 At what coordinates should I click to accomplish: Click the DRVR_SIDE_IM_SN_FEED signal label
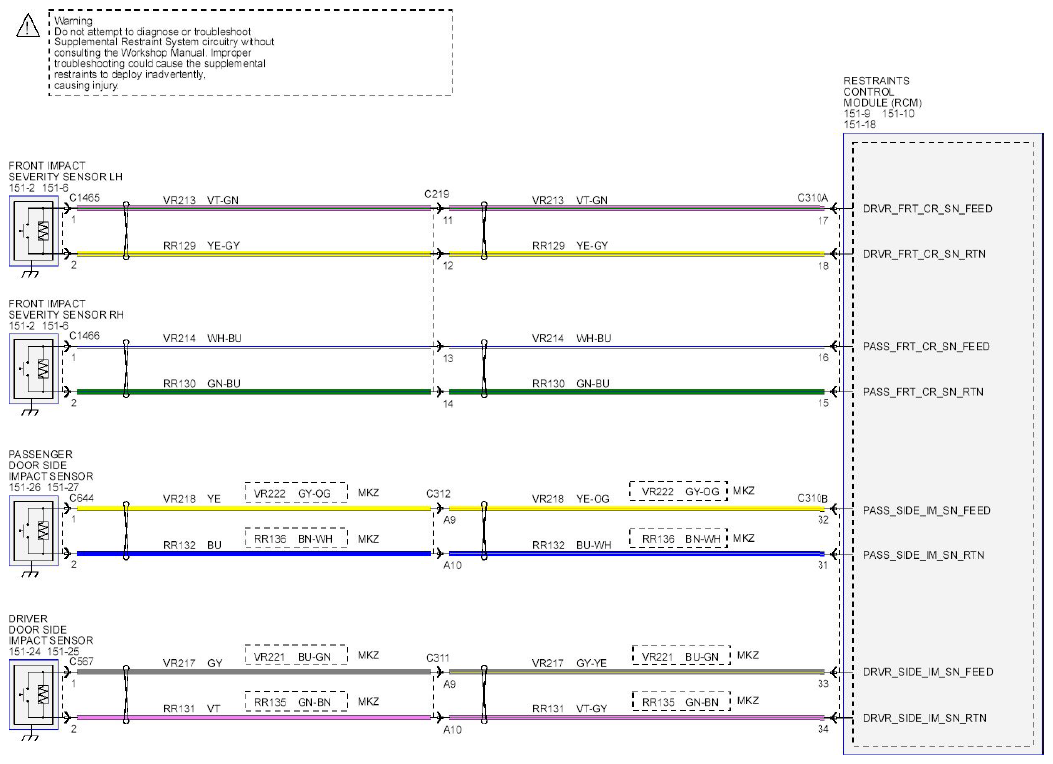tap(928, 672)
